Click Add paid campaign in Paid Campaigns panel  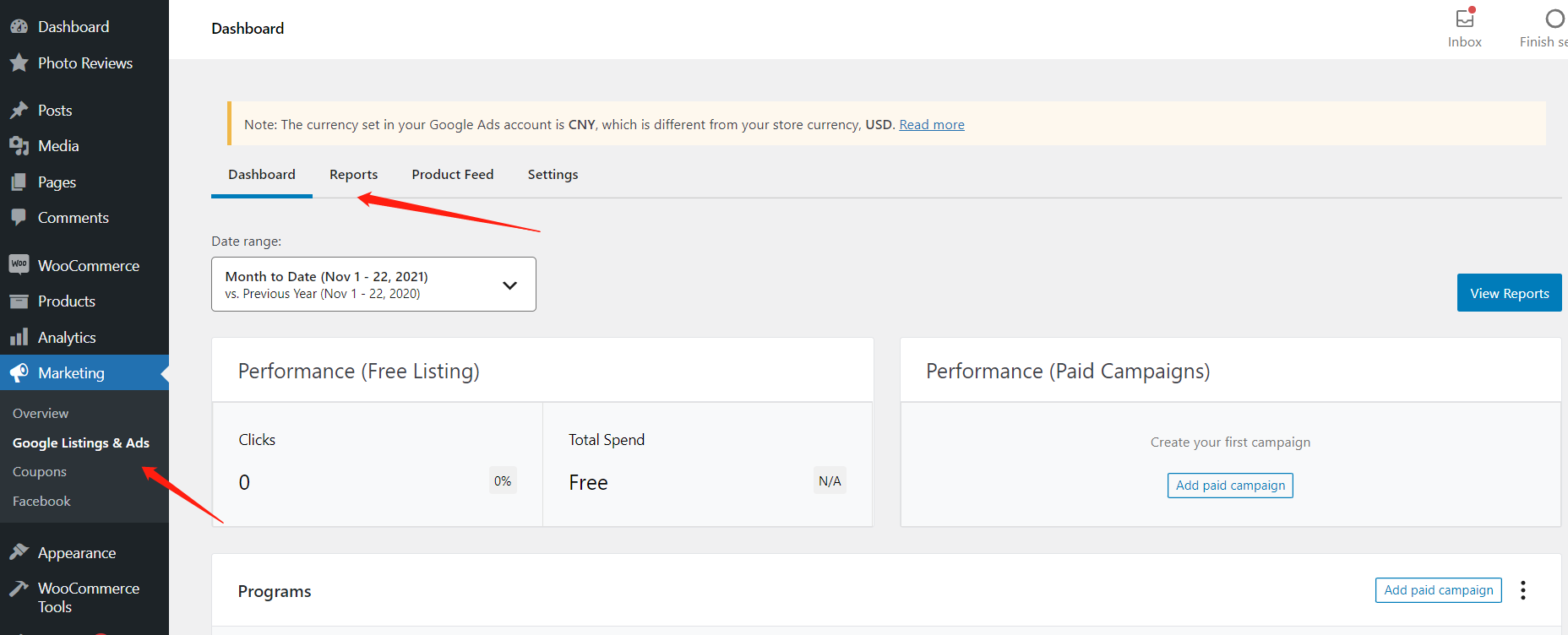click(x=1230, y=486)
